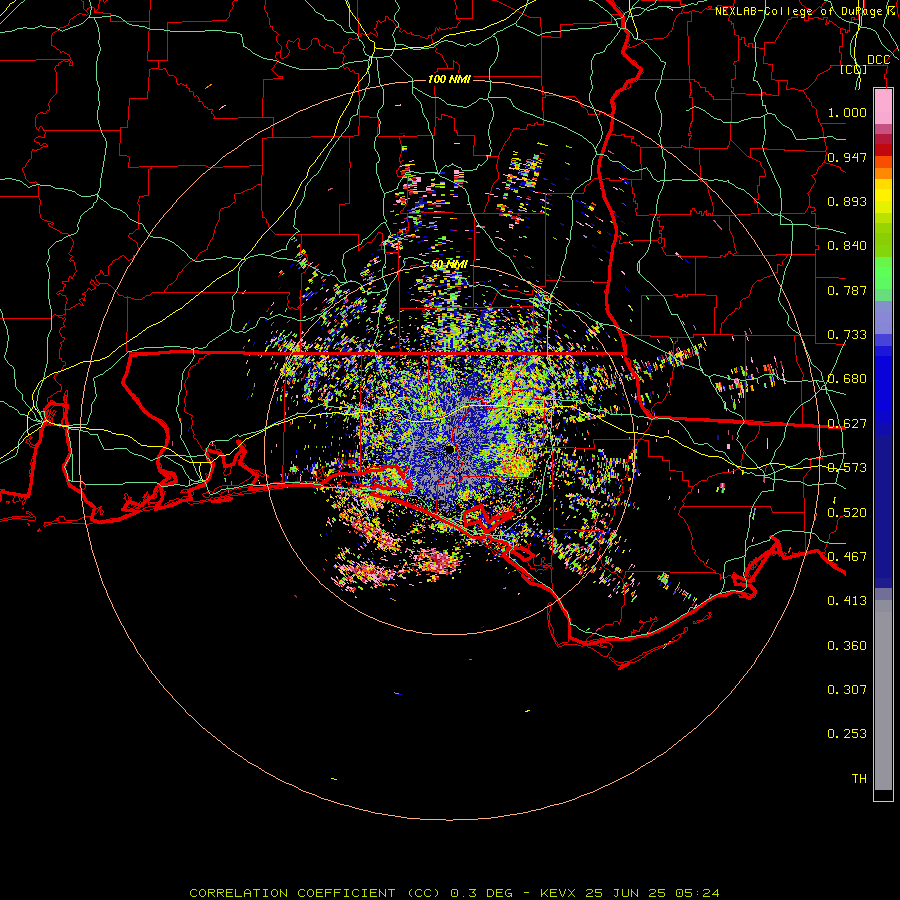Pick the light pink swatch atop the color bar

click(x=883, y=107)
